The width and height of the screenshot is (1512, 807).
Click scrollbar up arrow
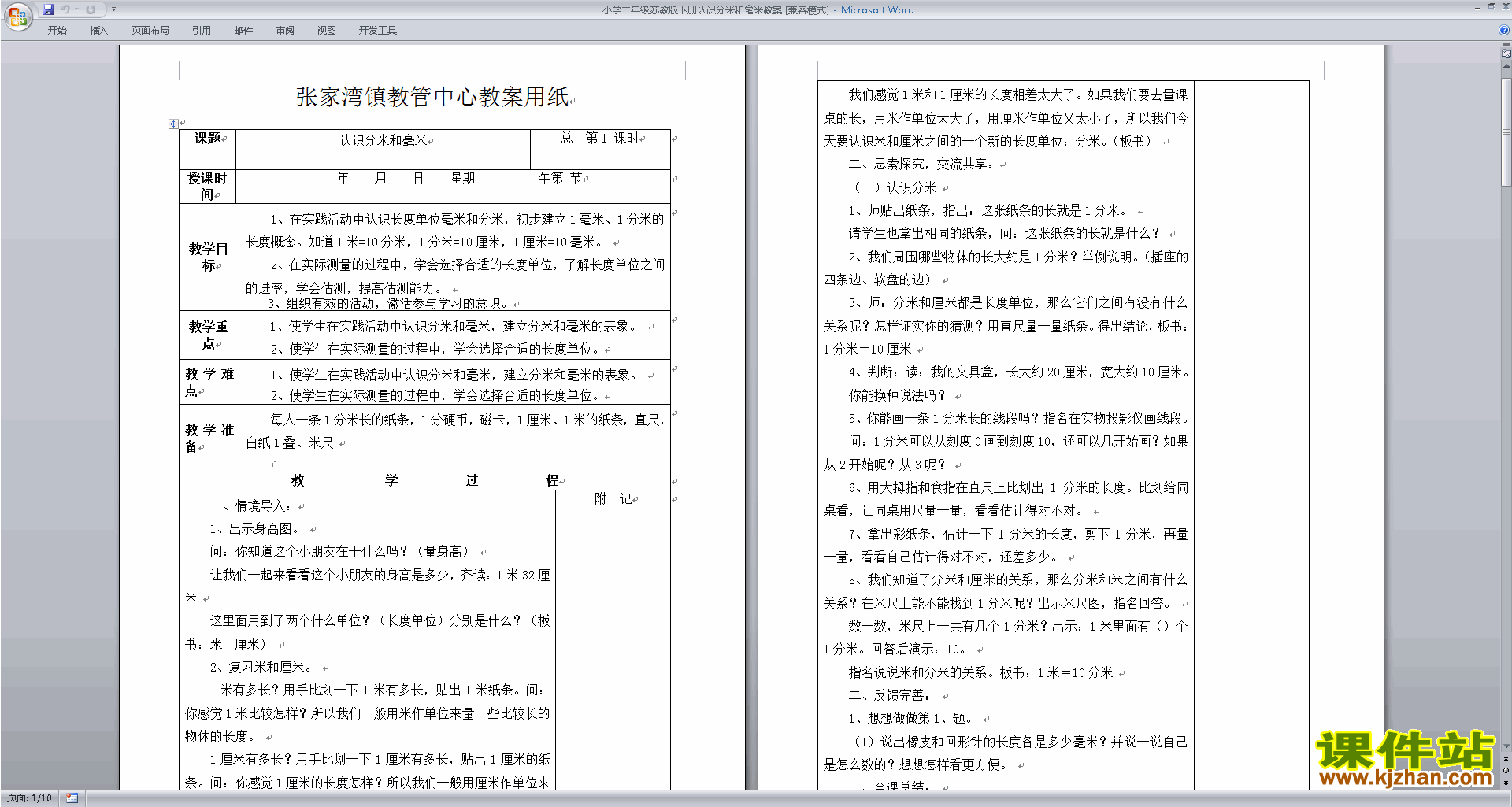[x=1506, y=66]
